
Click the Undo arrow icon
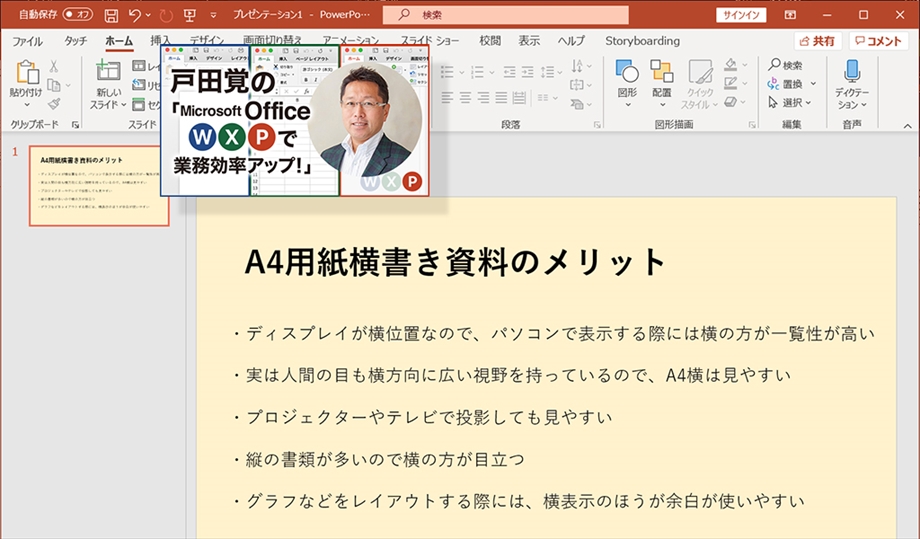(134, 15)
